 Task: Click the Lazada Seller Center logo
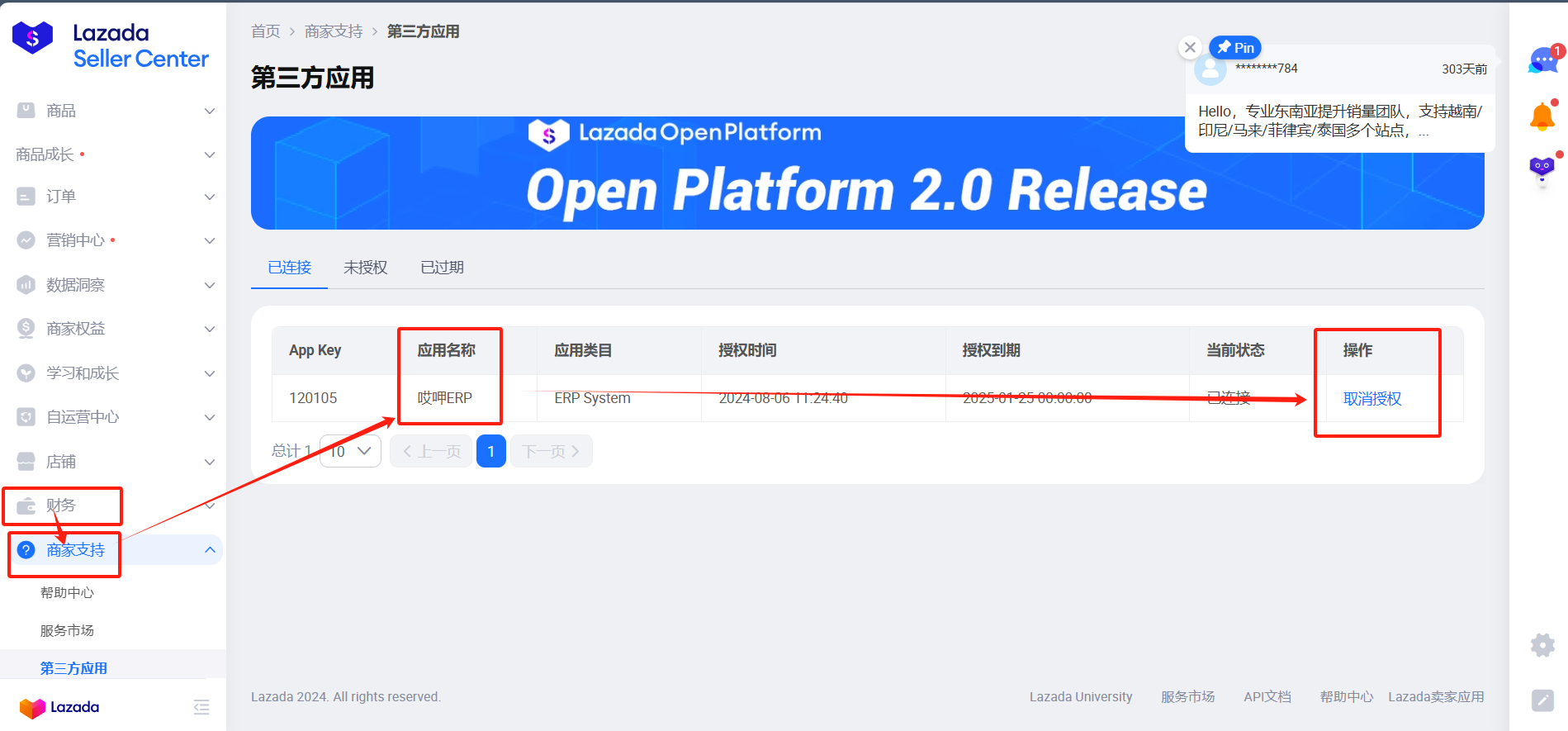pos(110,45)
